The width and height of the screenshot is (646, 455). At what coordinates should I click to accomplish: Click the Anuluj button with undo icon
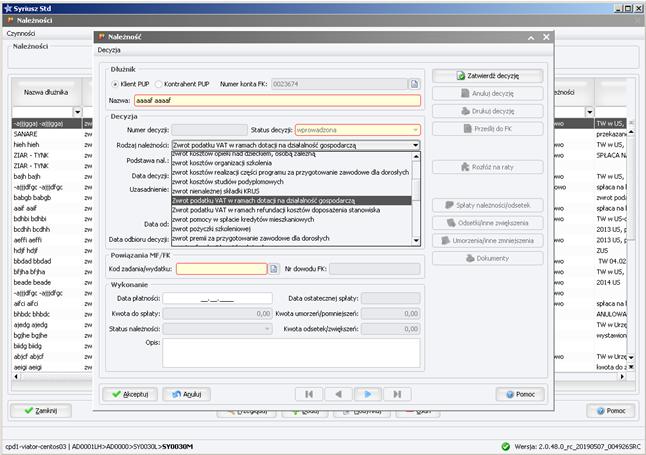click(187, 394)
